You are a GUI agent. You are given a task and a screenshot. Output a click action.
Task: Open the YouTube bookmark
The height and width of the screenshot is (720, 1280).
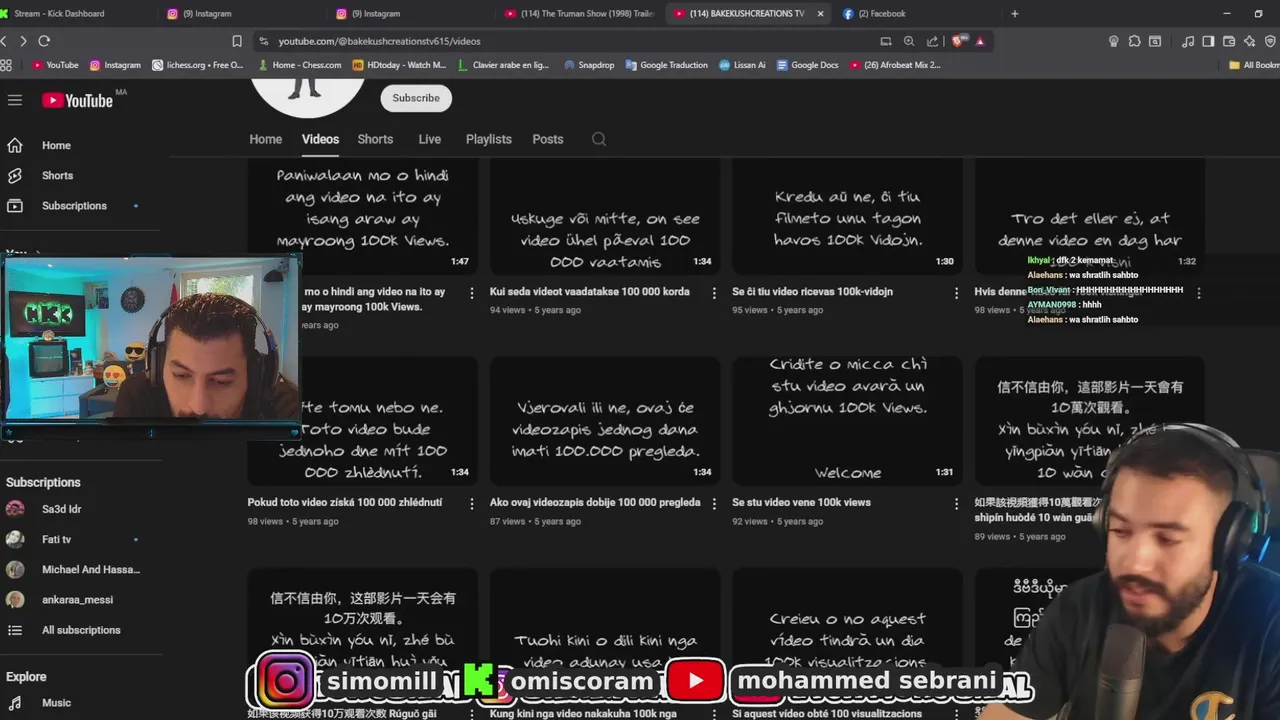click(x=56, y=65)
